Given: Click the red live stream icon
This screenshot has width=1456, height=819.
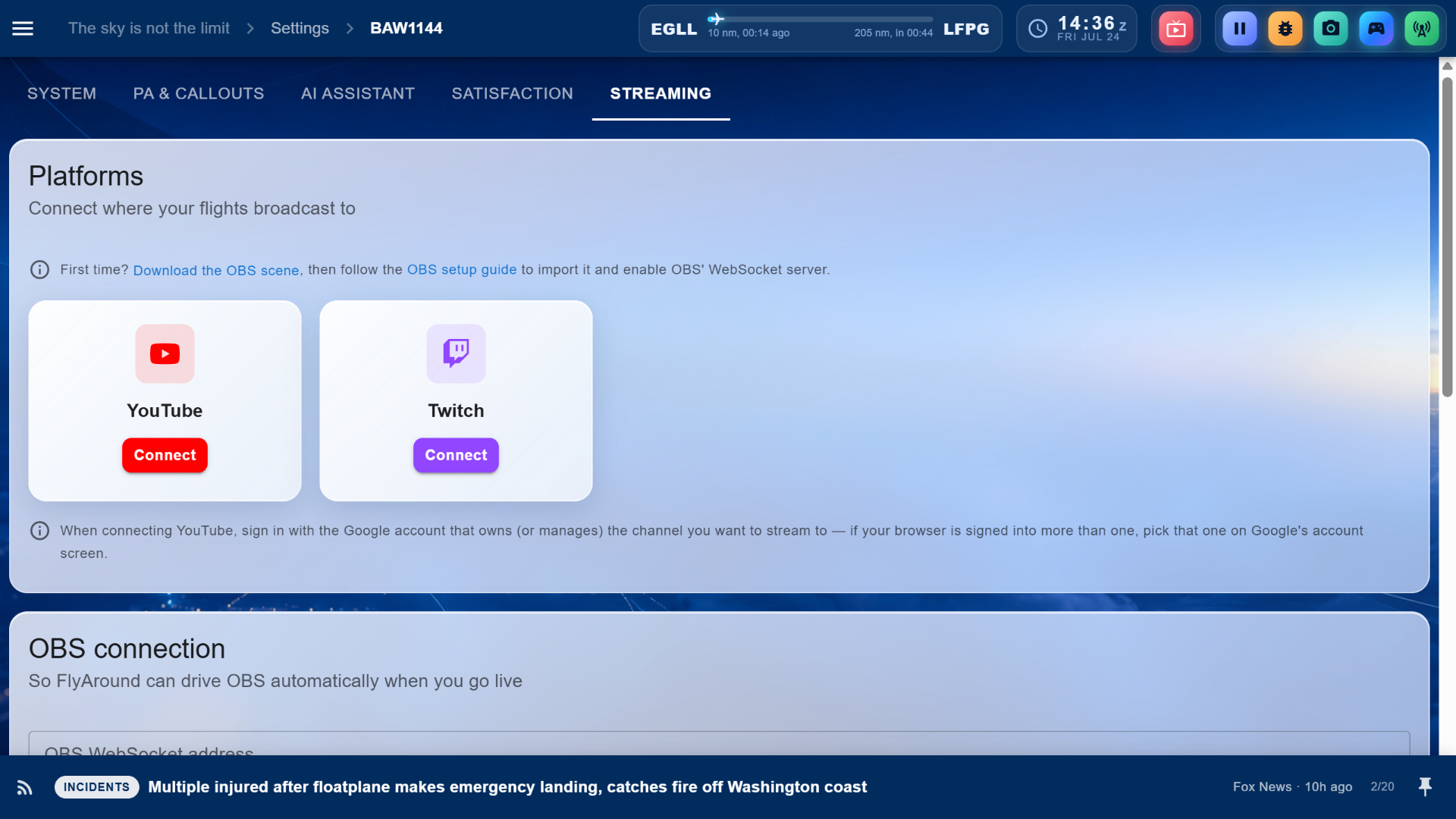Looking at the screenshot, I should coord(1175,29).
